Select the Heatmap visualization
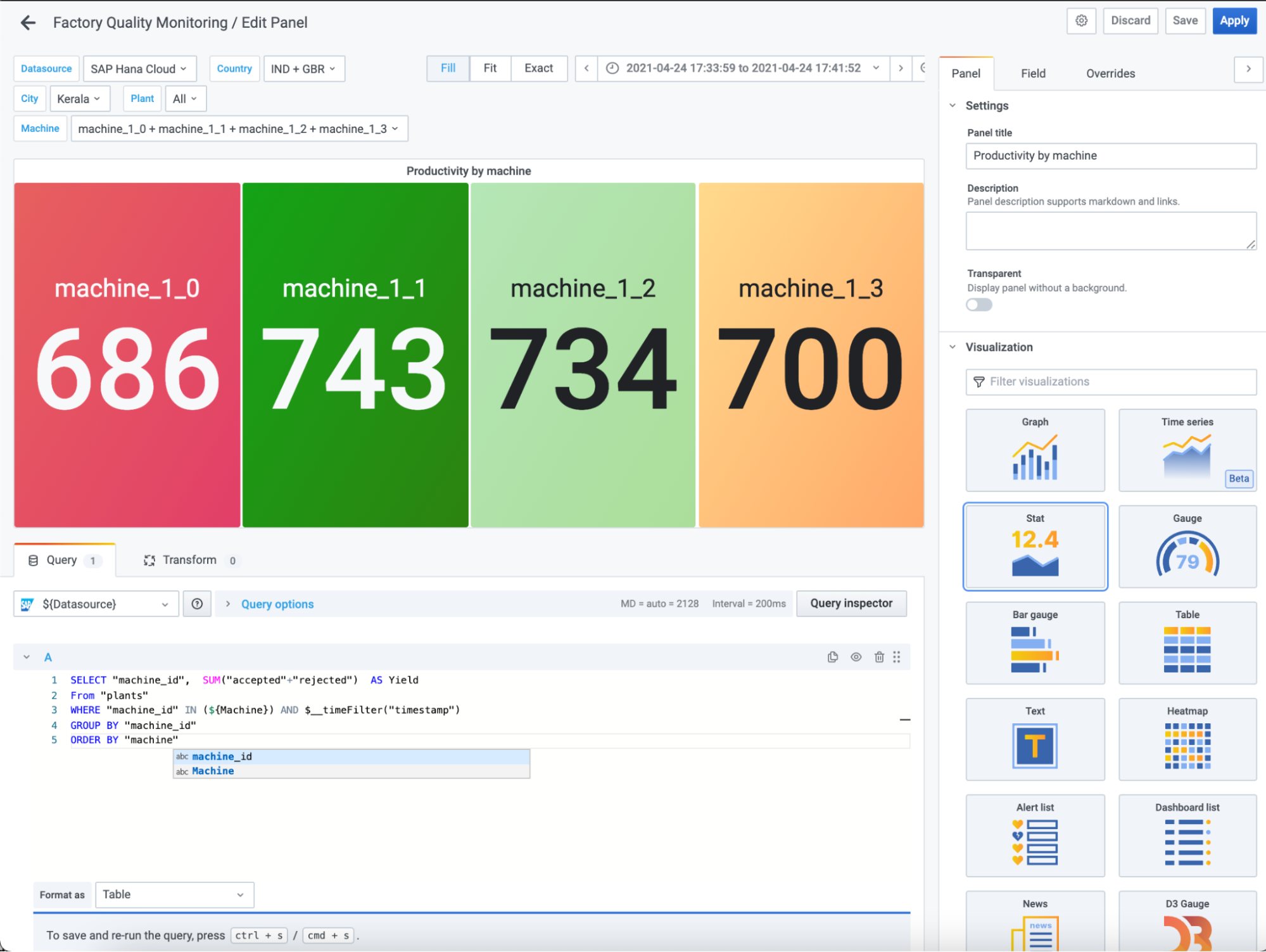The height and width of the screenshot is (952, 1266). click(1187, 739)
